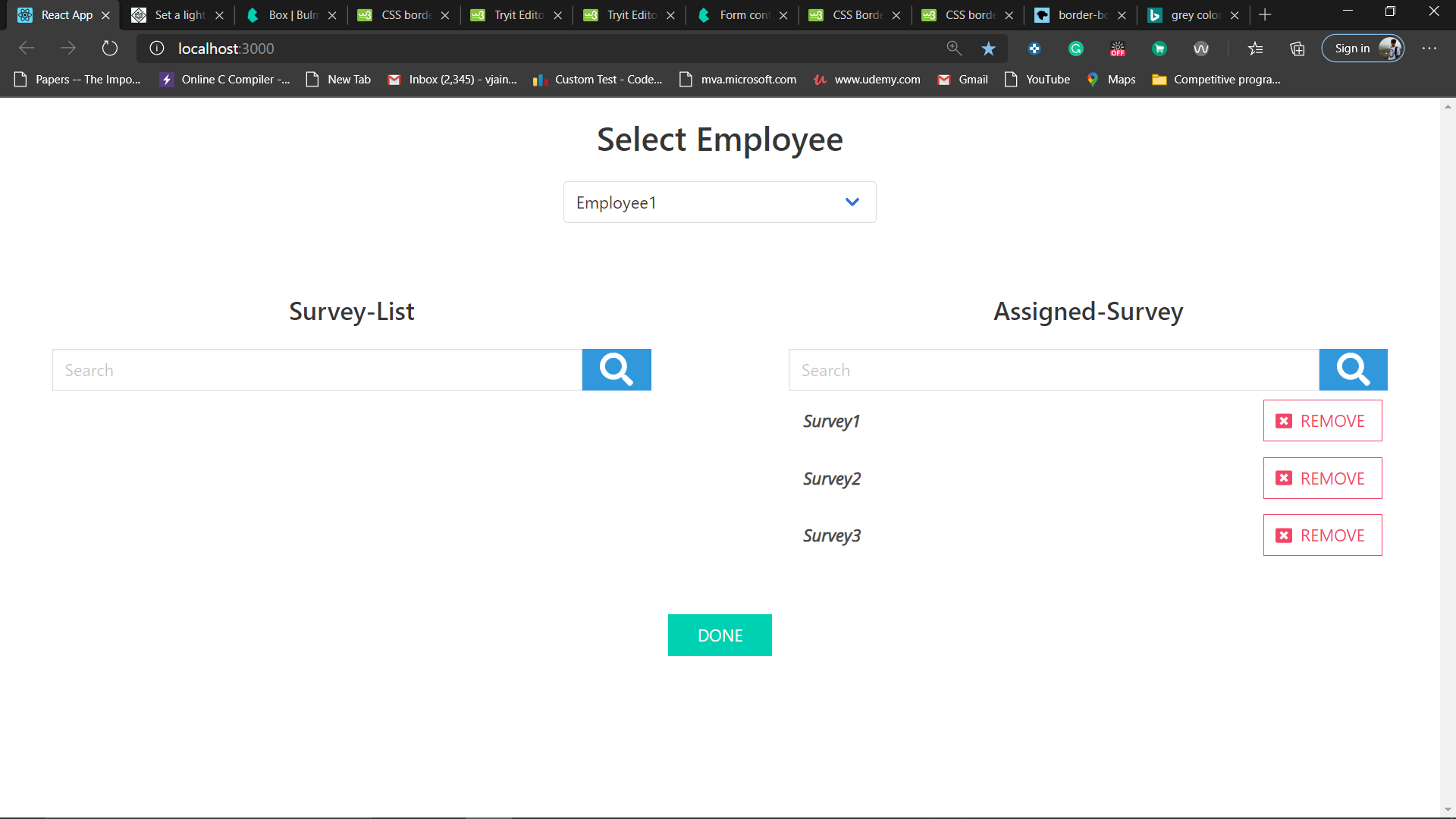Expand the Employee1 dropdown chevron
The height and width of the screenshot is (819, 1456).
point(852,202)
